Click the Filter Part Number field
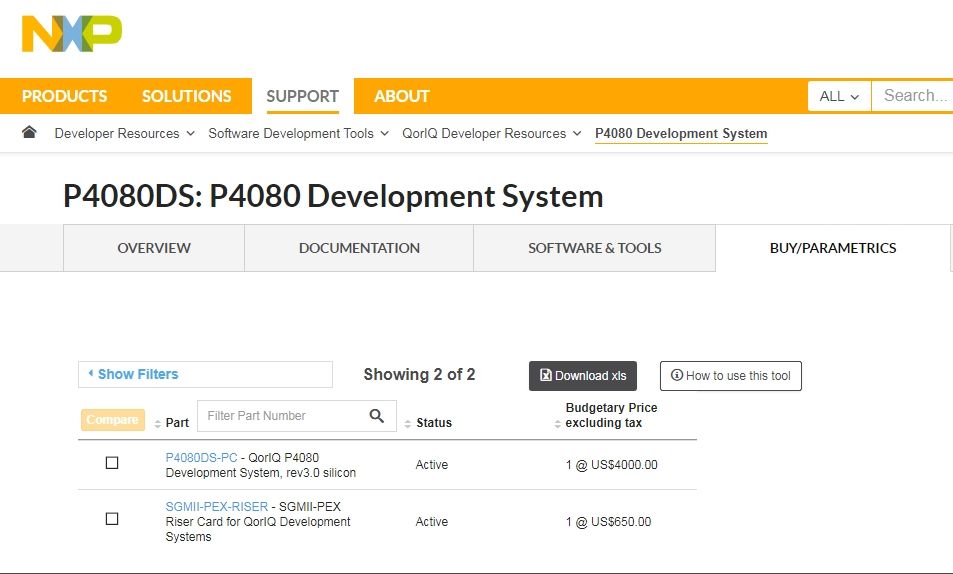Image resolution: width=953 pixels, height=574 pixels. tap(297, 416)
